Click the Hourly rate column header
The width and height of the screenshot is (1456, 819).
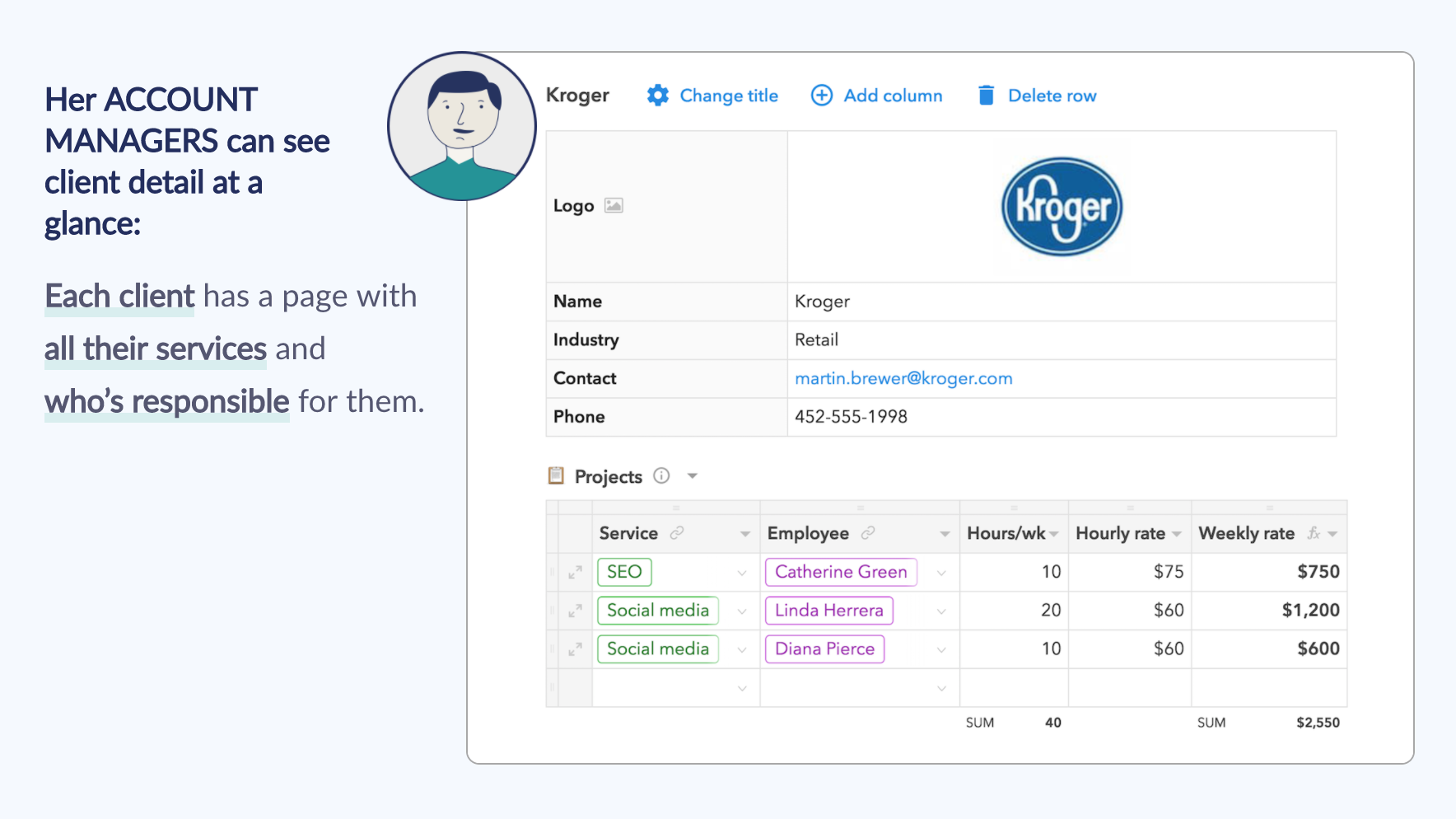click(1130, 533)
